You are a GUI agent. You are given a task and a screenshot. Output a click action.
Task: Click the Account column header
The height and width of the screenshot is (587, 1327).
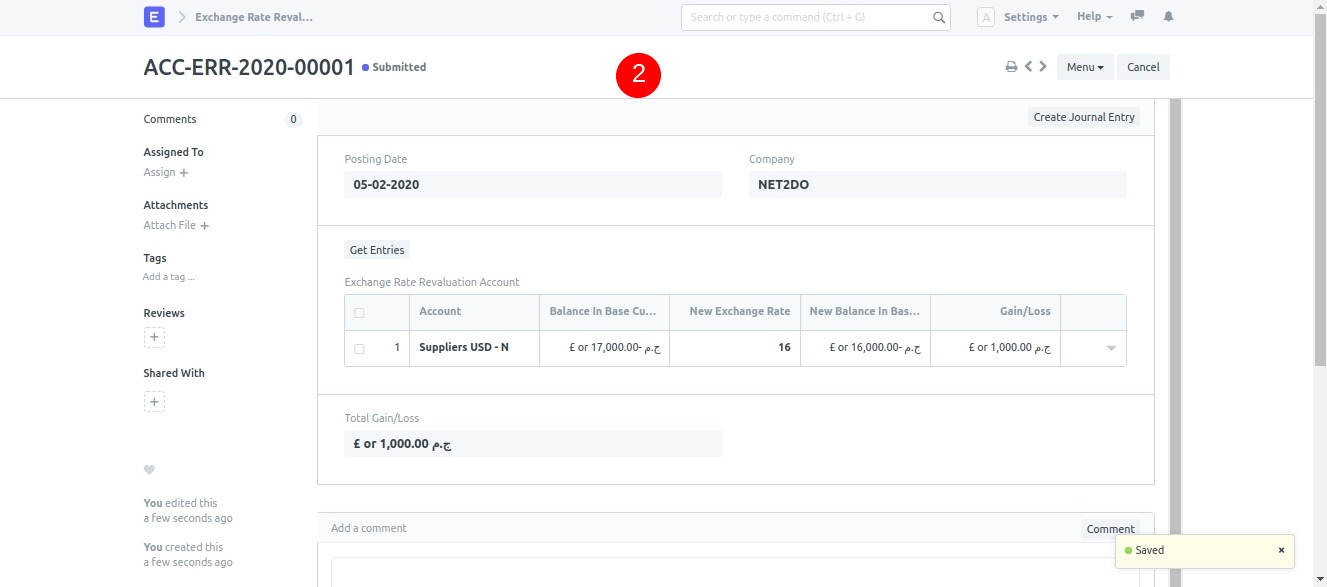474,312
